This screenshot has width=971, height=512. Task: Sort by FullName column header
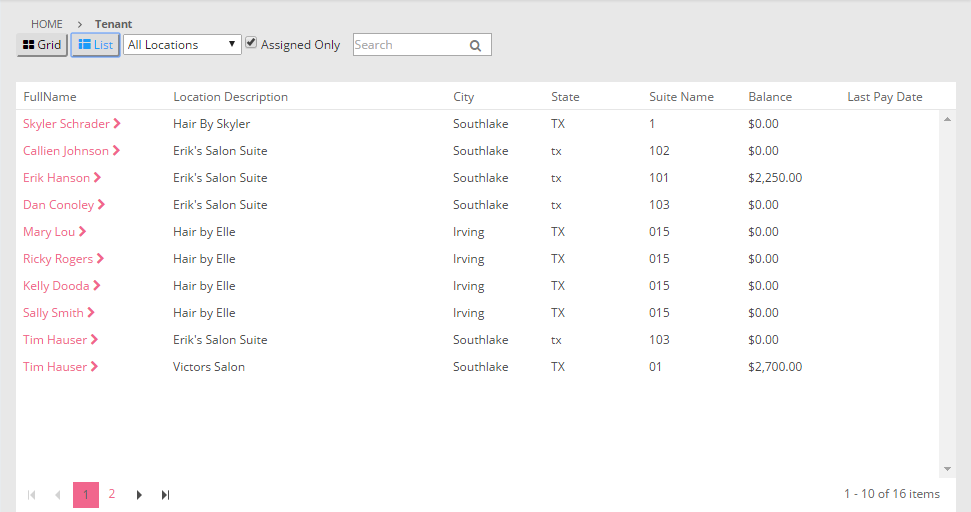(50, 97)
